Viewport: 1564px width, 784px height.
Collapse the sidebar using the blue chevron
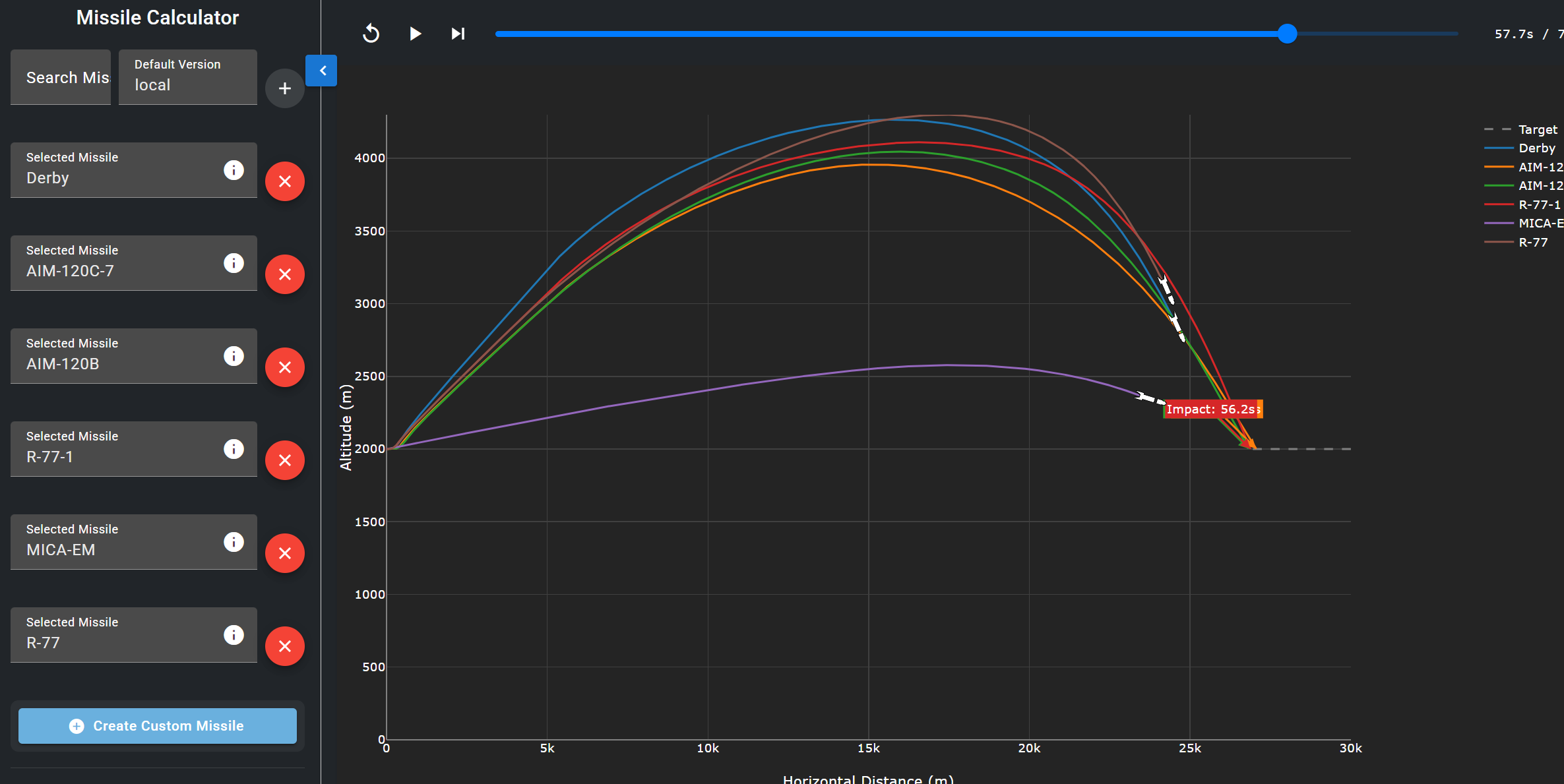click(x=321, y=71)
